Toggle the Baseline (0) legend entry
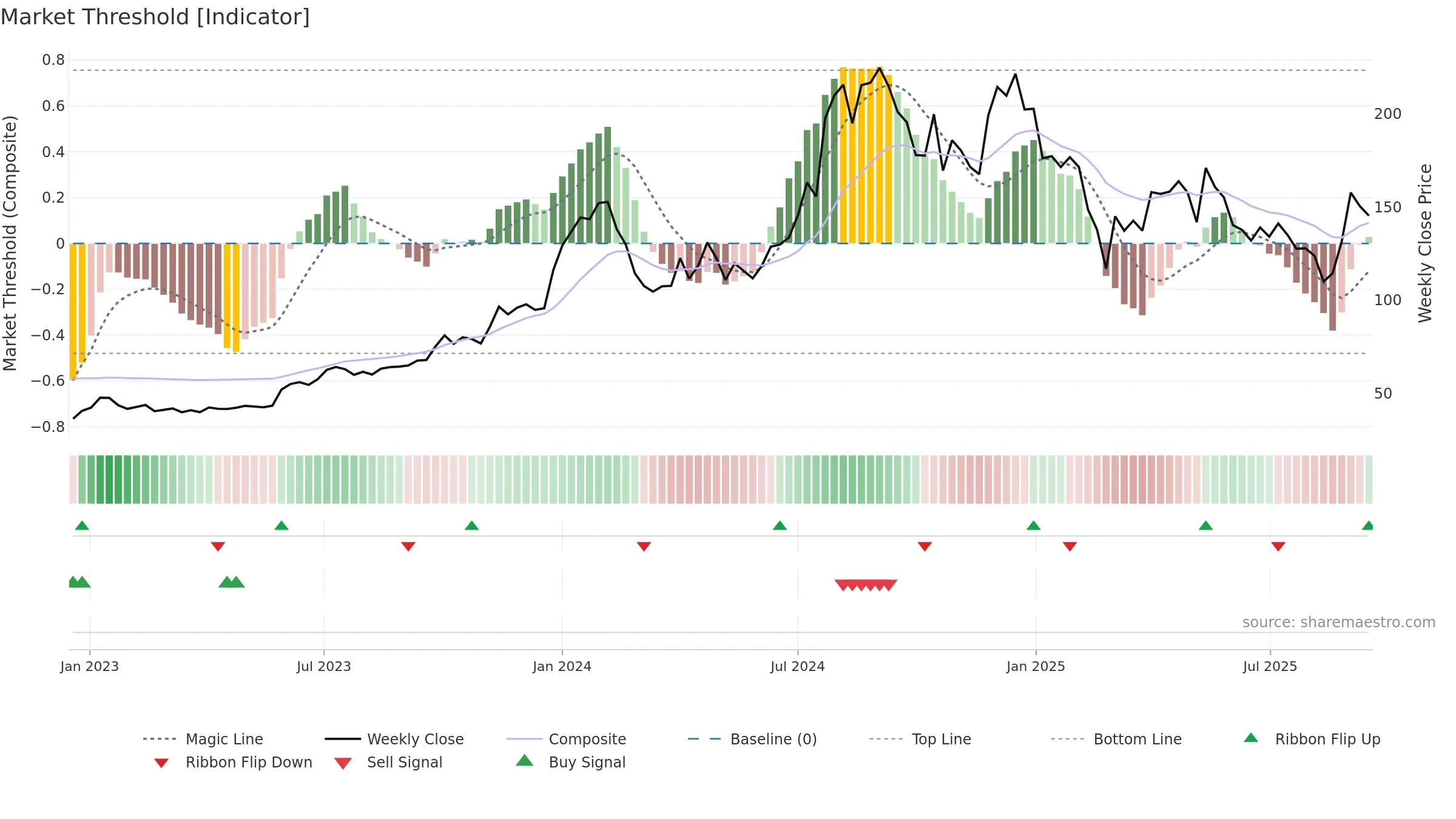This screenshot has height=819, width=1456. point(752,739)
